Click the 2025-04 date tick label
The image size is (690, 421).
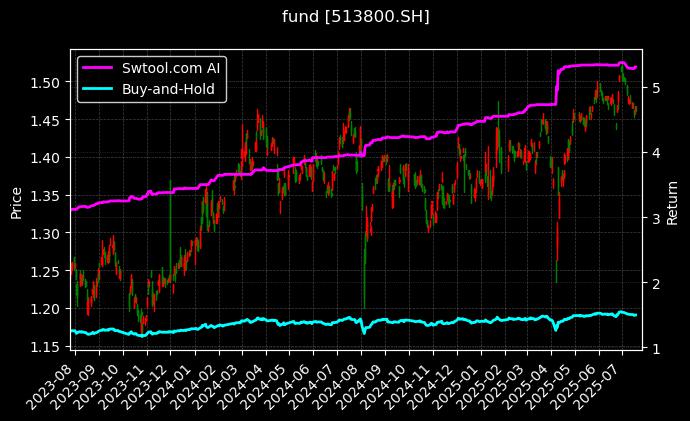coord(538,382)
